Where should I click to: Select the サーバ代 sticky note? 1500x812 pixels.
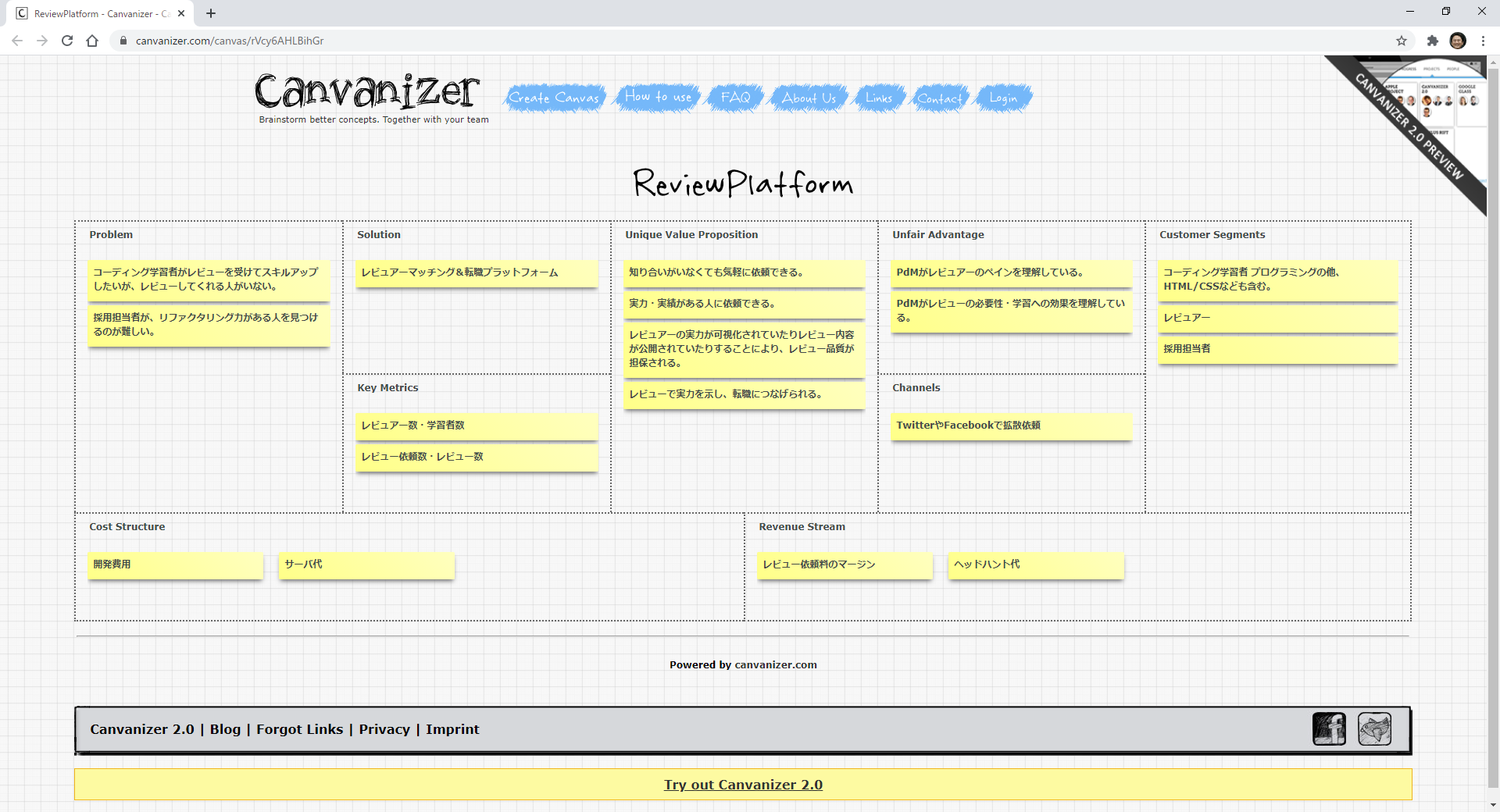point(366,565)
